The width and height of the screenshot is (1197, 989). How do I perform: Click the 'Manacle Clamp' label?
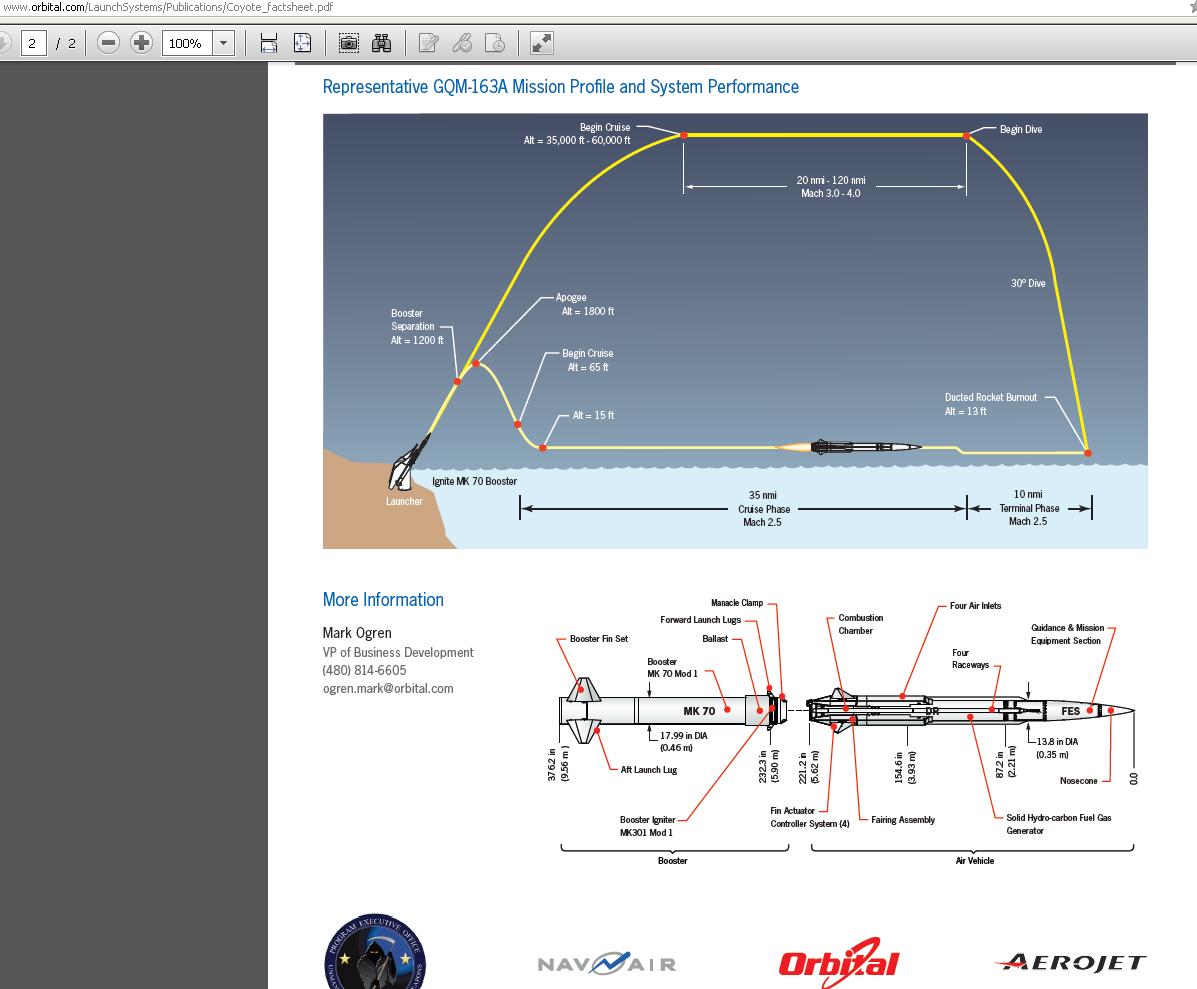coord(737,603)
